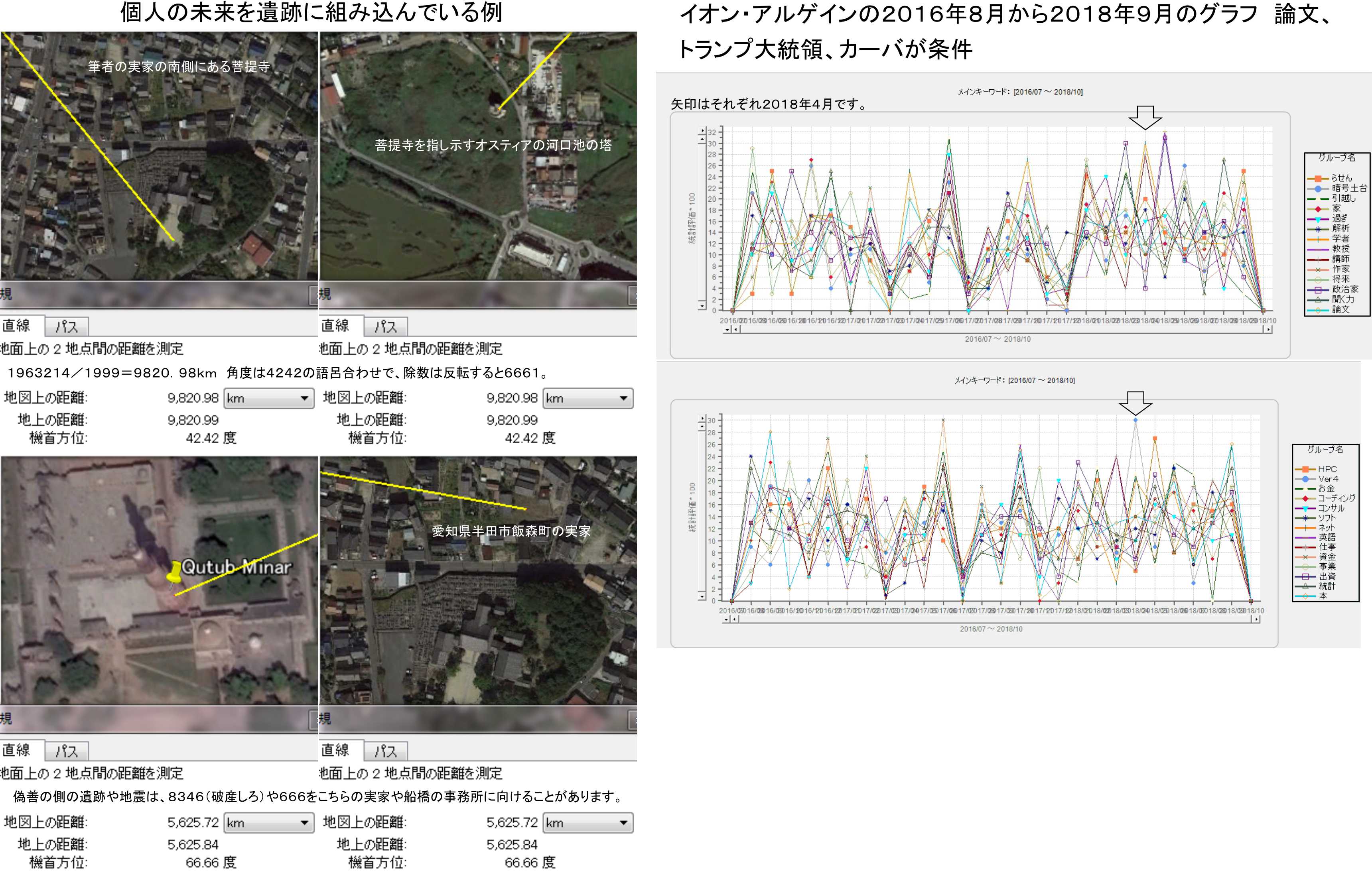The image size is (1372, 879).
Task: Switch to パス tab below Qutub Minar image
Action: [x=67, y=751]
